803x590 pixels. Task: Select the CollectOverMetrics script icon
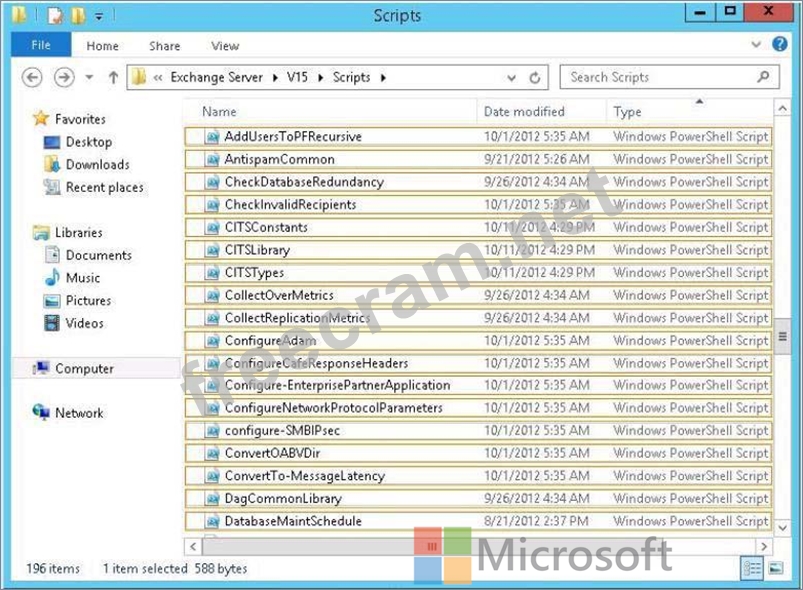click(212, 296)
